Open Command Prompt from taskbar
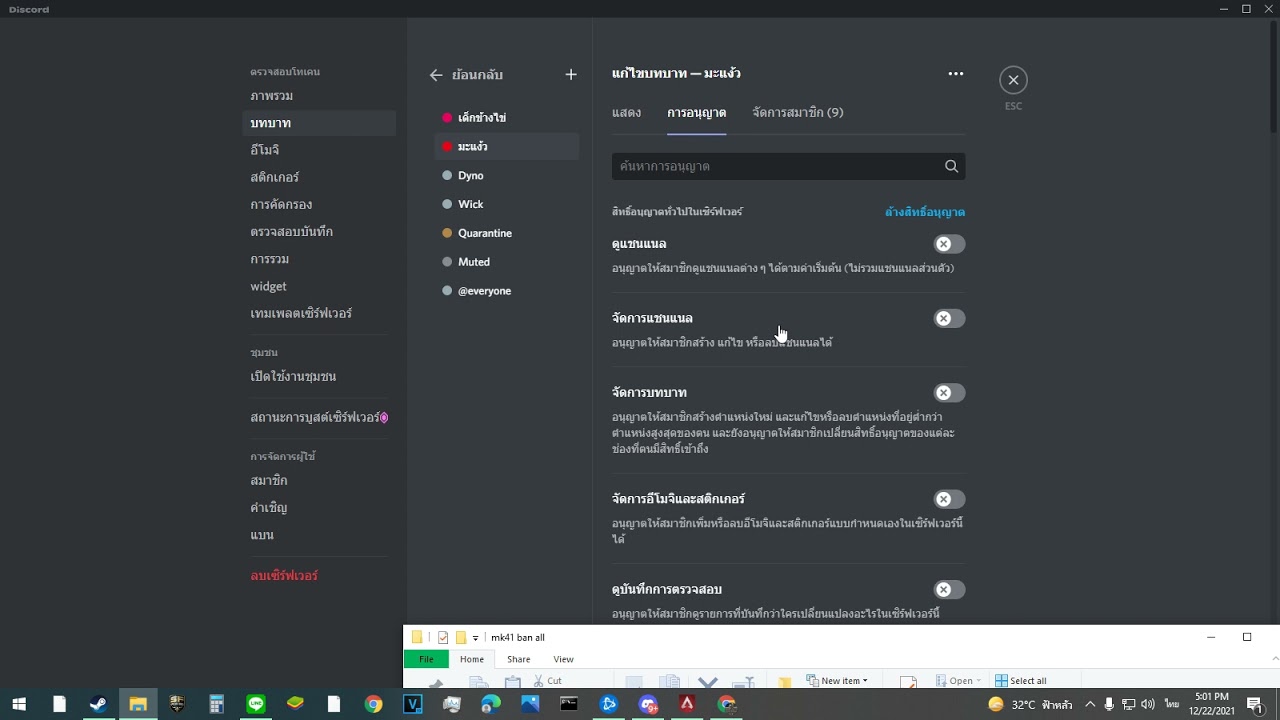Image resolution: width=1280 pixels, height=720 pixels. [569, 704]
